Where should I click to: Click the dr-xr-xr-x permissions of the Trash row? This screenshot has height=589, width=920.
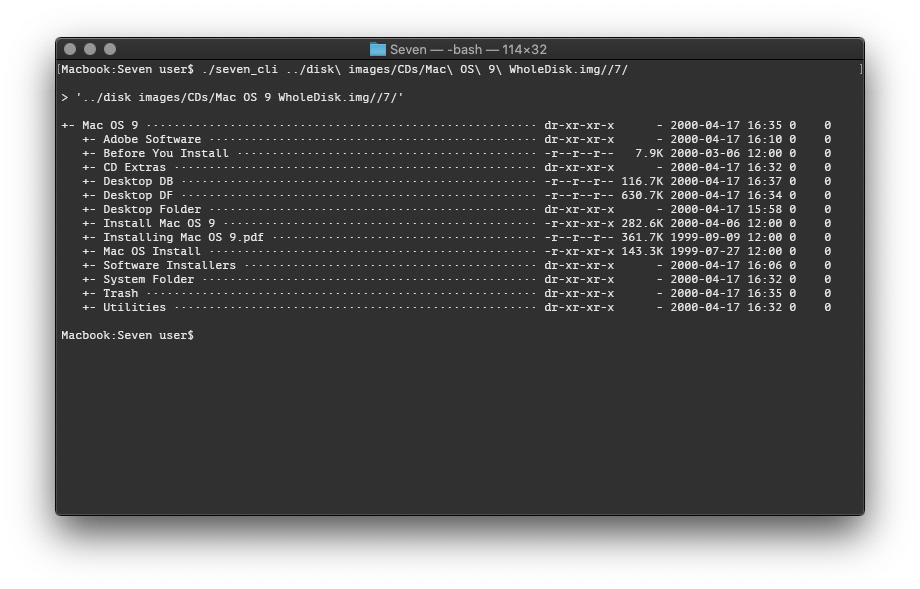coord(579,293)
